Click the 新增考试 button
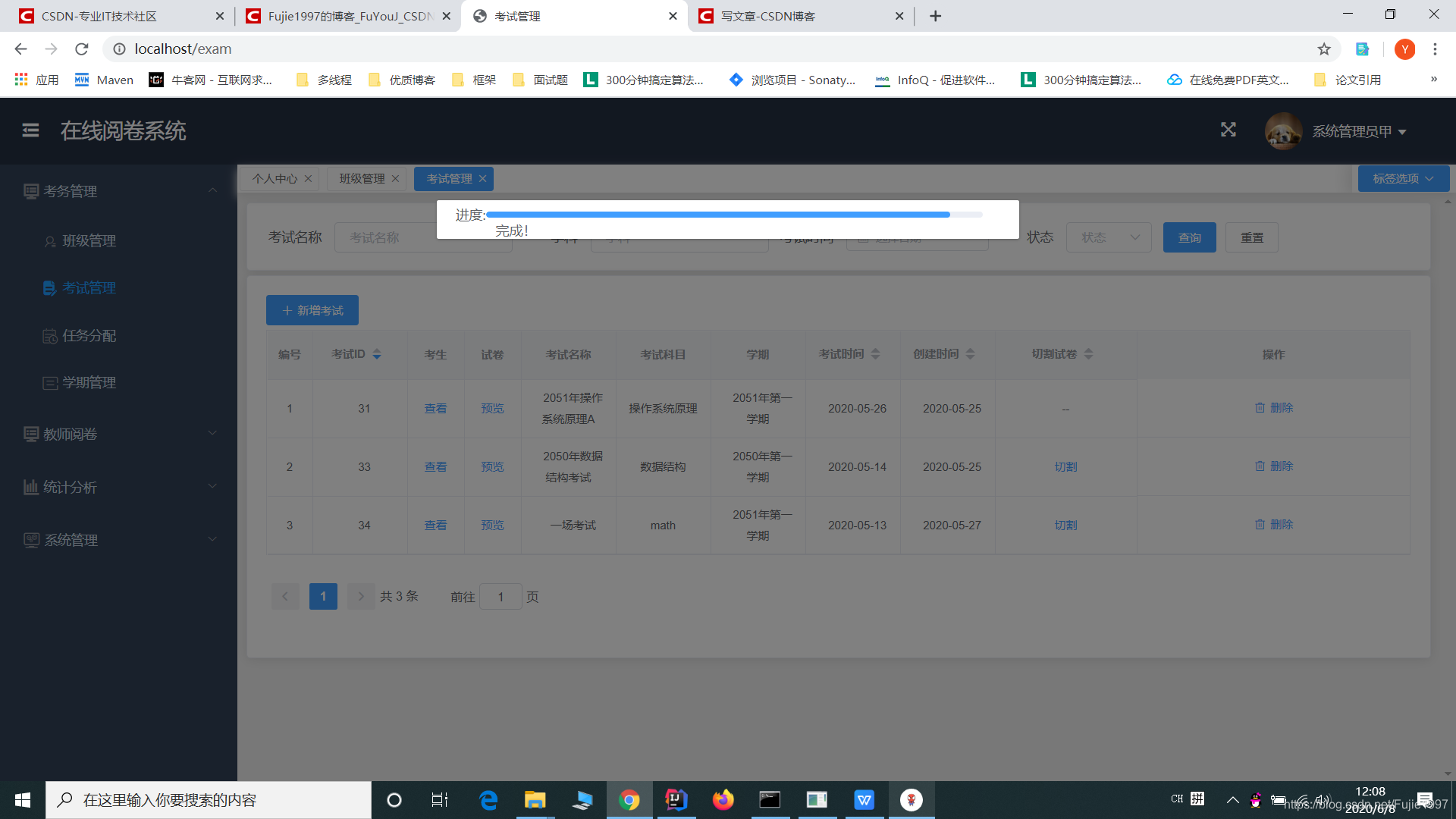 click(312, 310)
